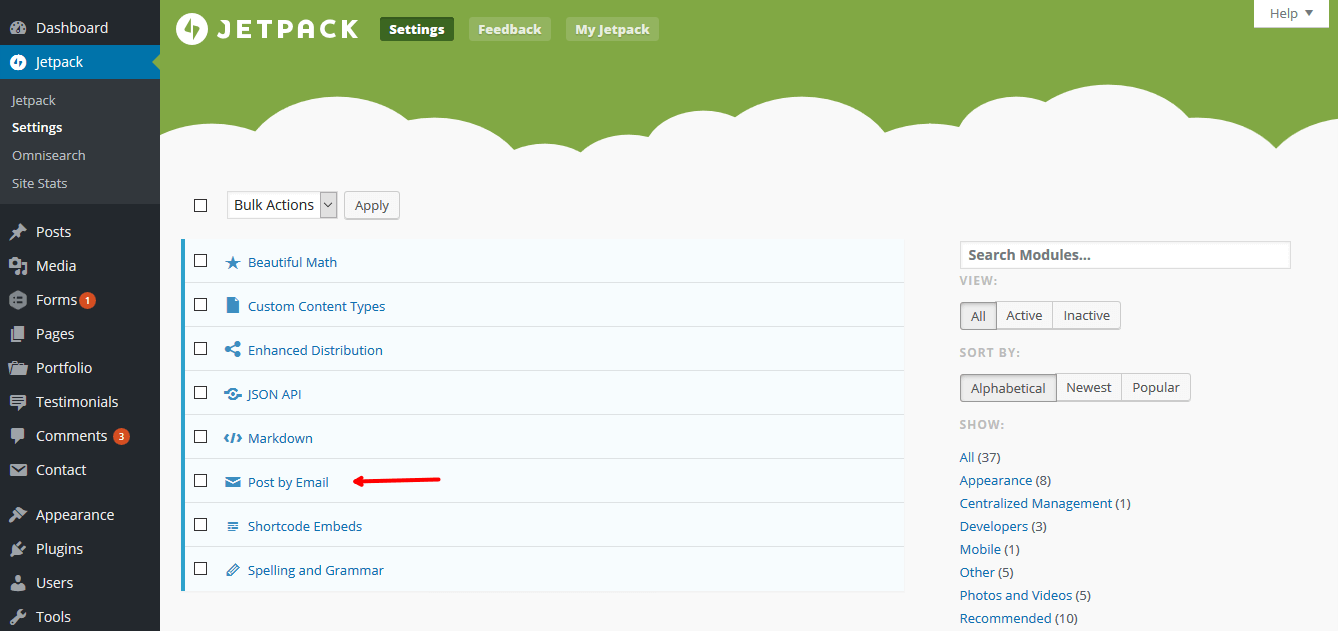
Task: Open the Post by Email module link
Action: 288,482
